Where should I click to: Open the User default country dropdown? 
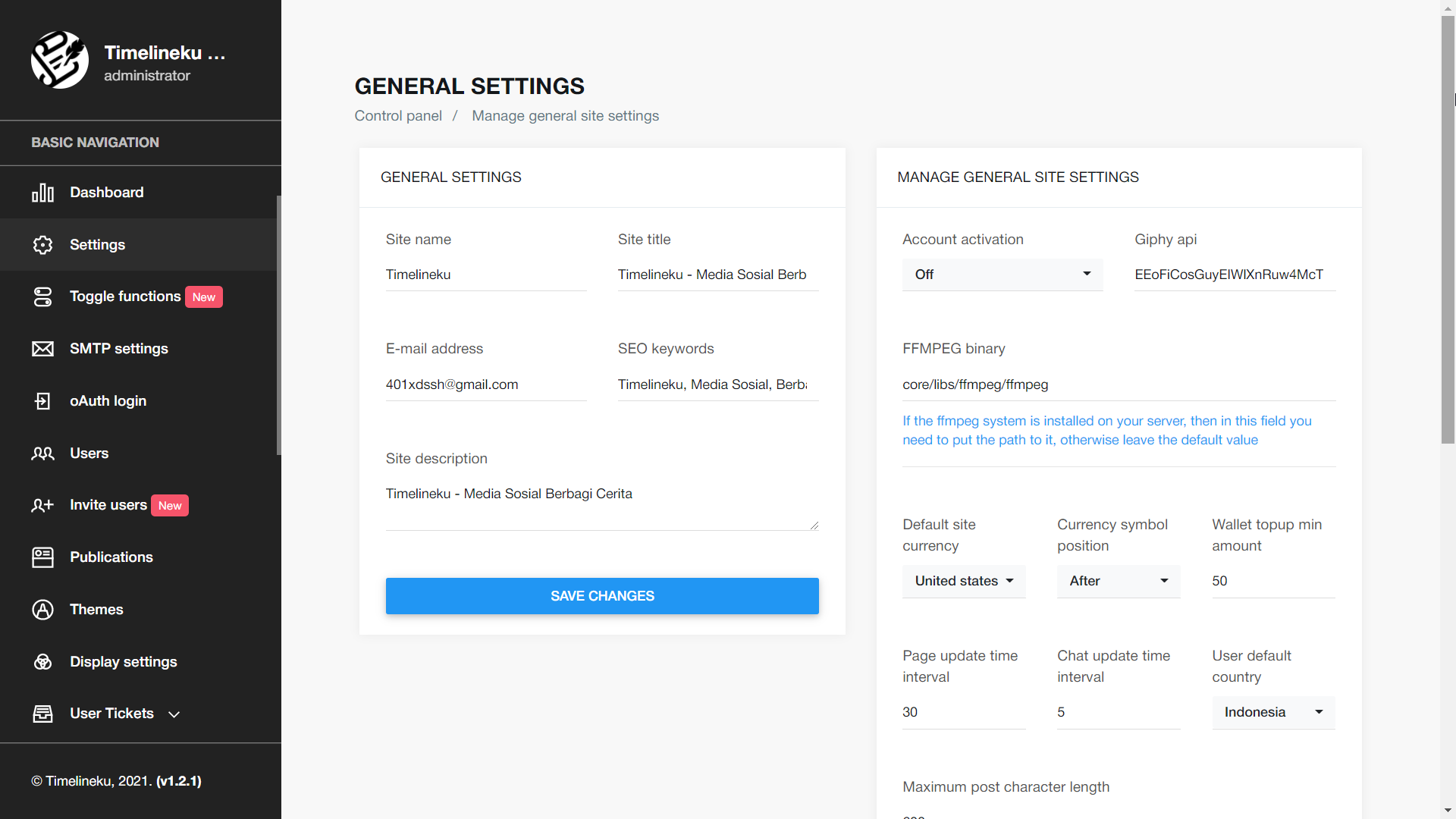pos(1272,712)
